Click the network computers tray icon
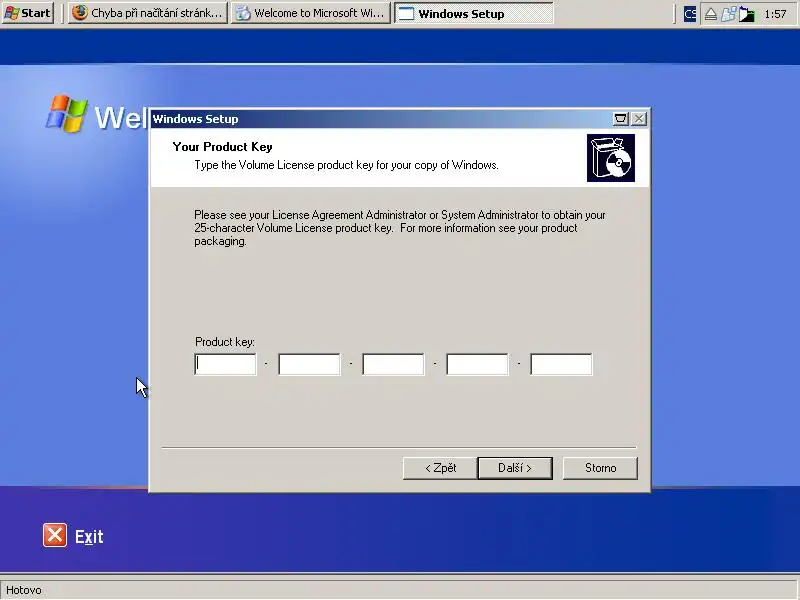Image resolution: width=800 pixels, height=600 pixels. point(729,14)
